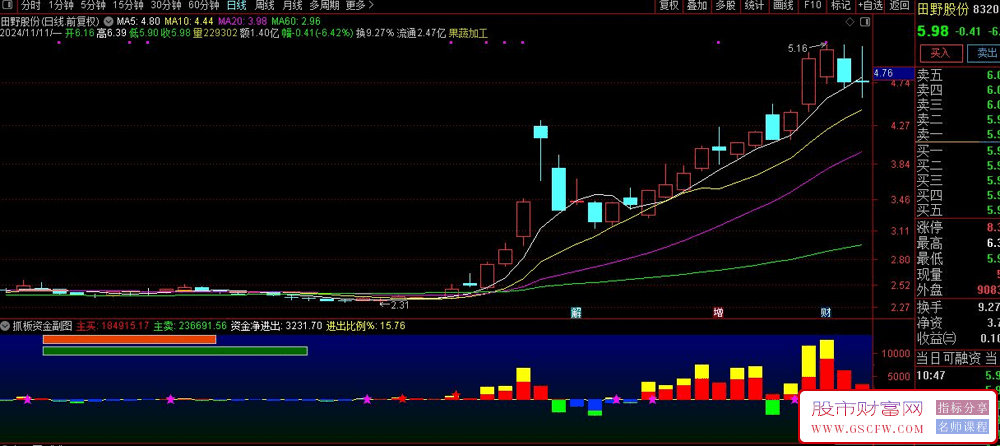Click the 果蔬加工 sector link
This screenshot has width=1000, height=446.
click(x=468, y=33)
